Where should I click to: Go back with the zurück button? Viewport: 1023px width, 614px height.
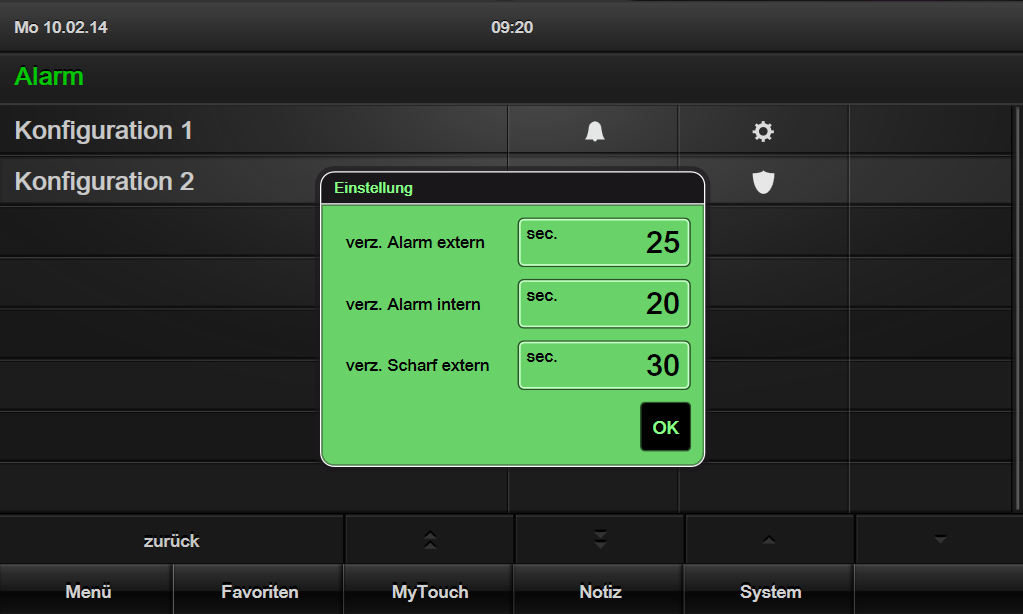pyautogui.click(x=172, y=540)
